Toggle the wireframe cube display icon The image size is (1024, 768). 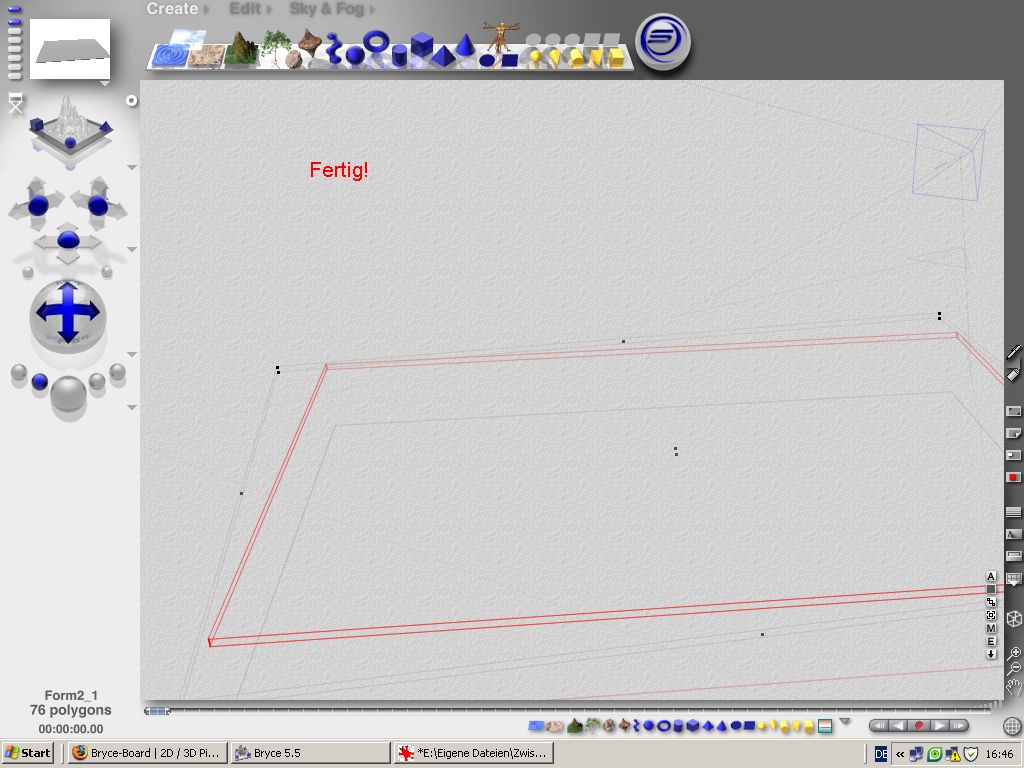[x=1013, y=618]
